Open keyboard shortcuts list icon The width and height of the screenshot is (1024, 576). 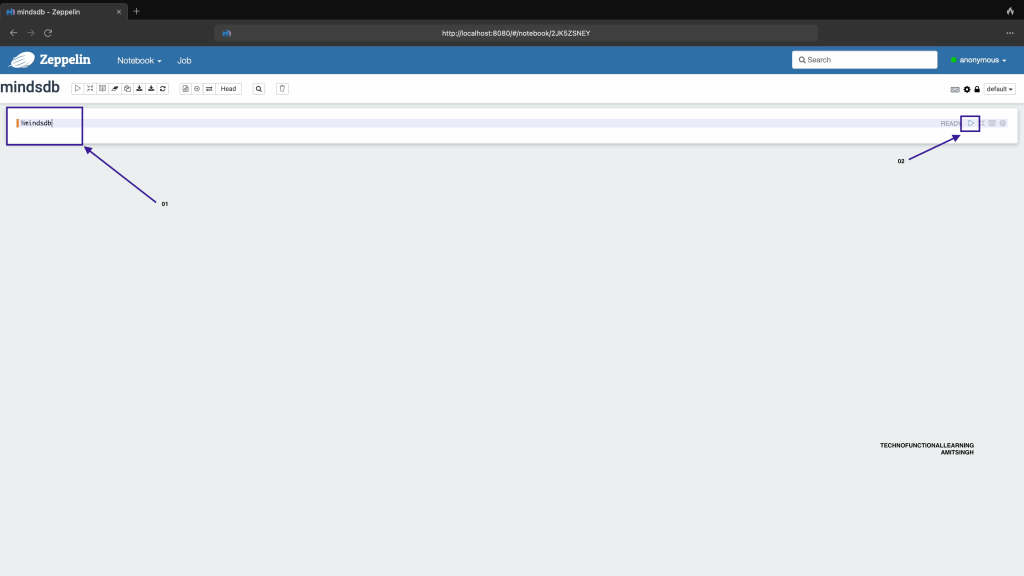pos(955,89)
